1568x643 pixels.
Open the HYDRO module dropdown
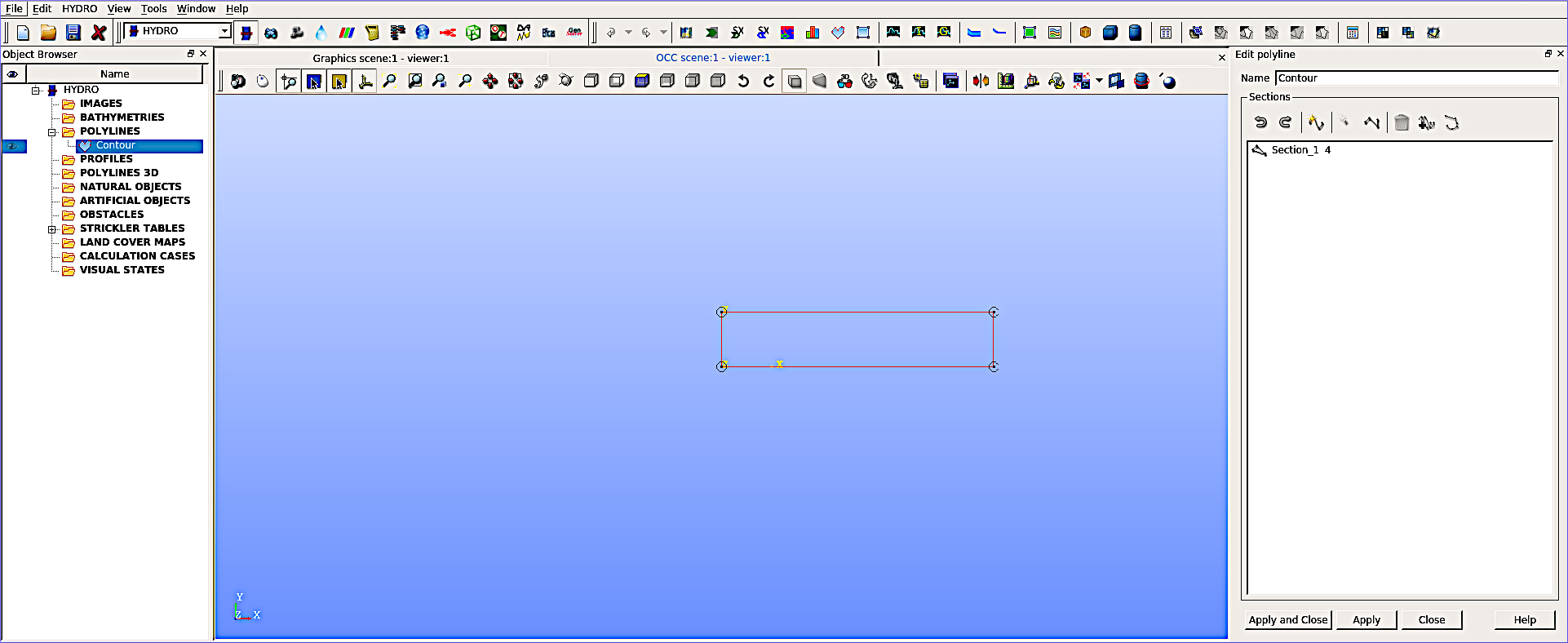click(x=224, y=31)
